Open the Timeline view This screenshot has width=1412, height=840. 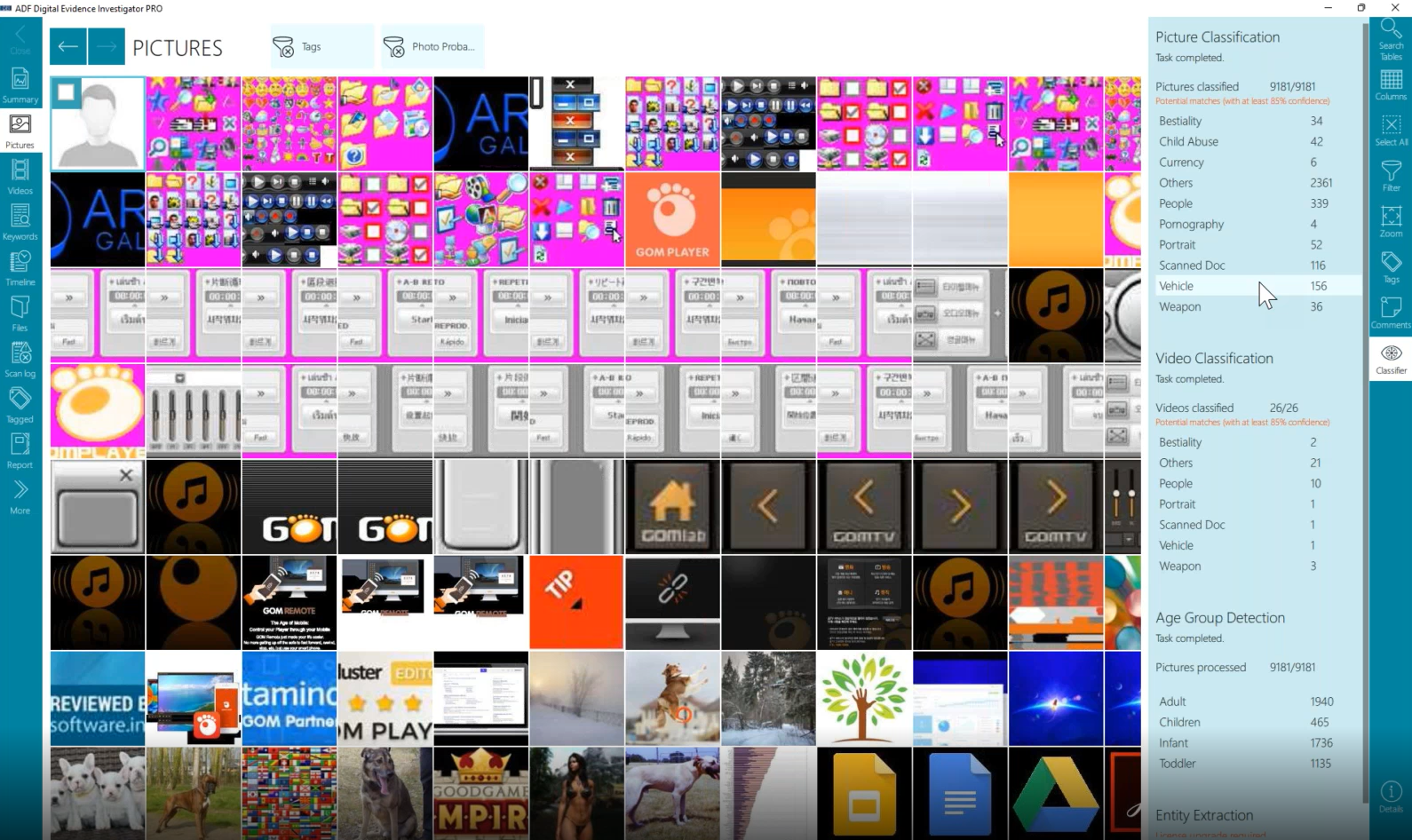pyautogui.click(x=20, y=267)
